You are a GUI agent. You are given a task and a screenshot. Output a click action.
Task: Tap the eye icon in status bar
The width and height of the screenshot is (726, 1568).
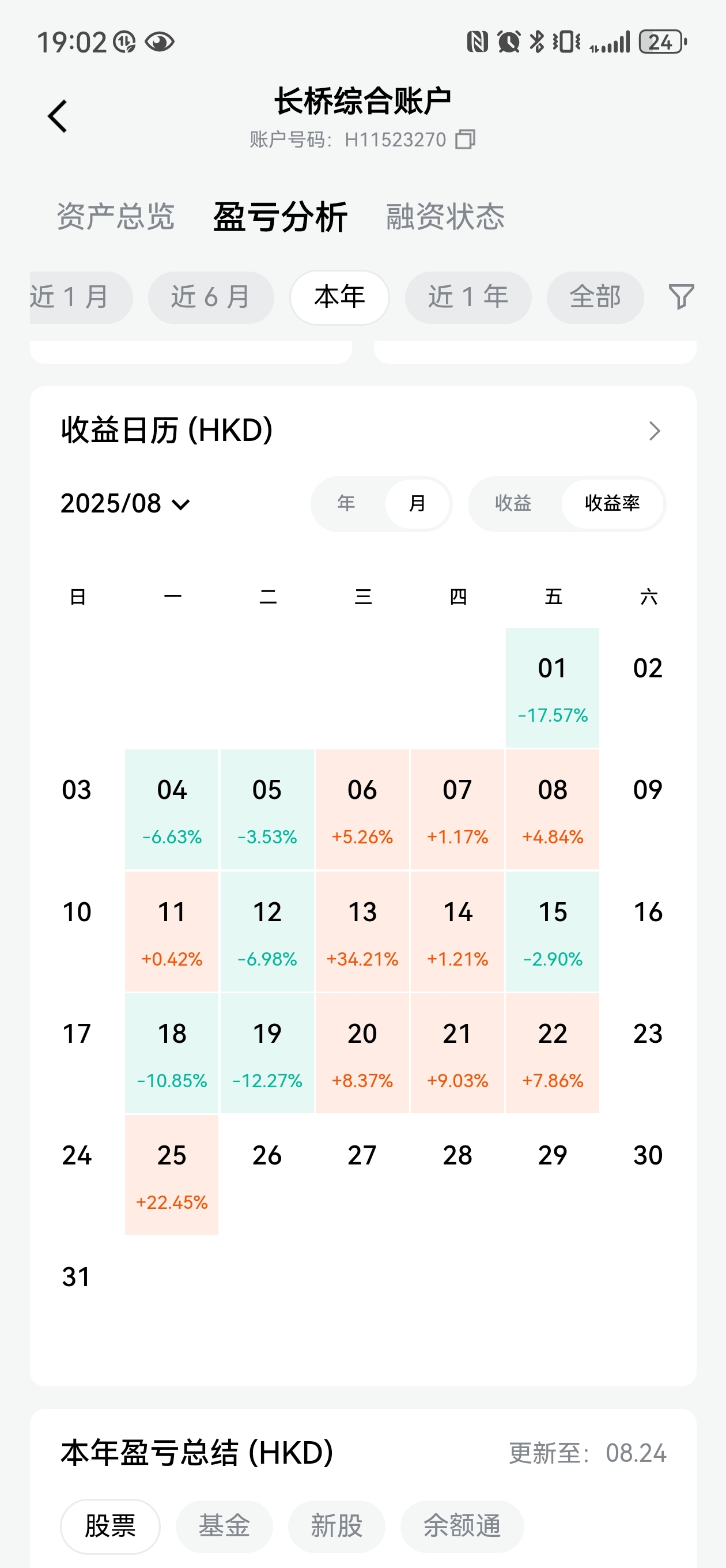160,42
